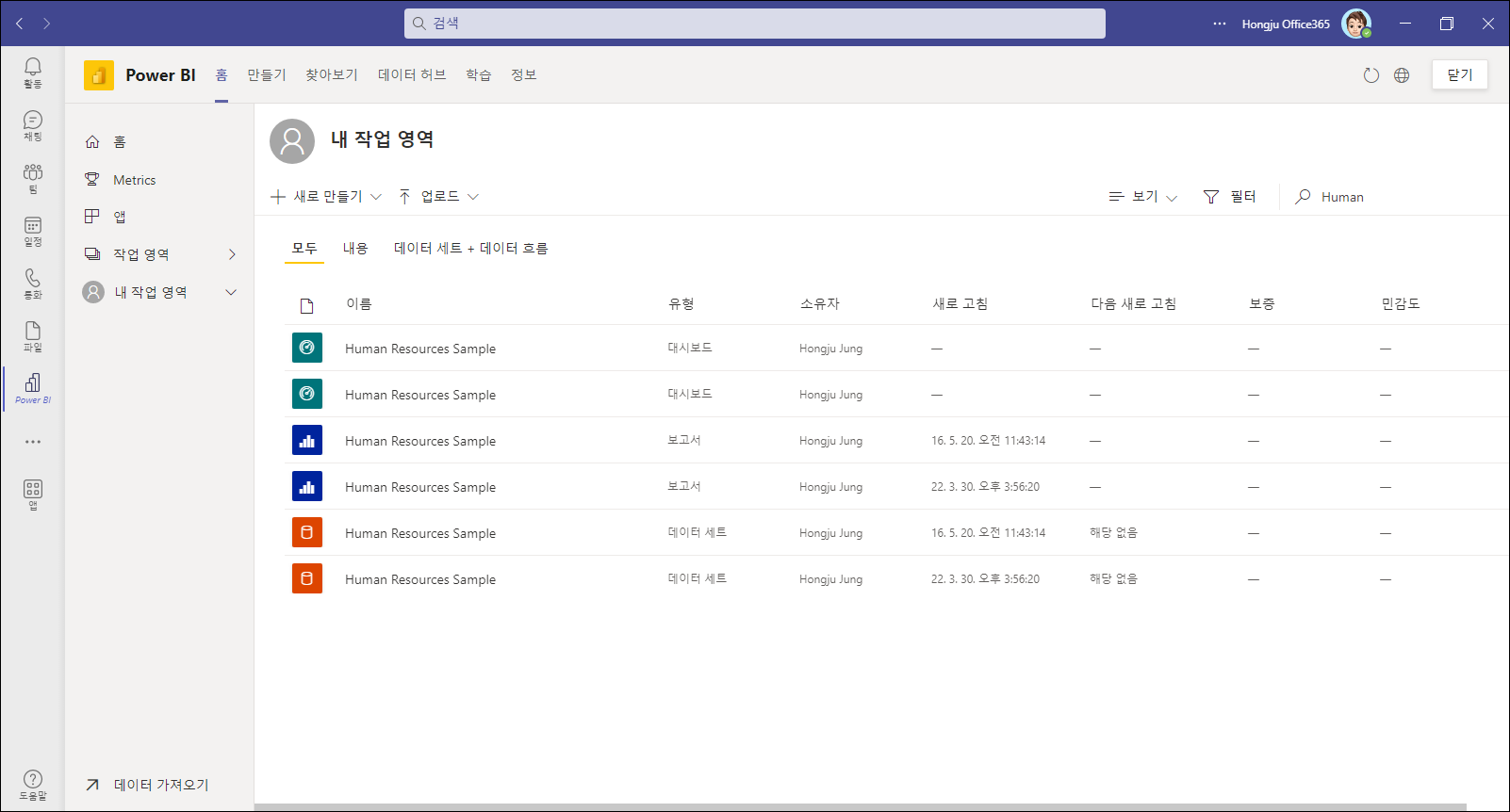Screen dimensions: 1510x812
Task: Open the Human Resources Sample report refreshed 22. 3. 30.
Action: point(420,487)
